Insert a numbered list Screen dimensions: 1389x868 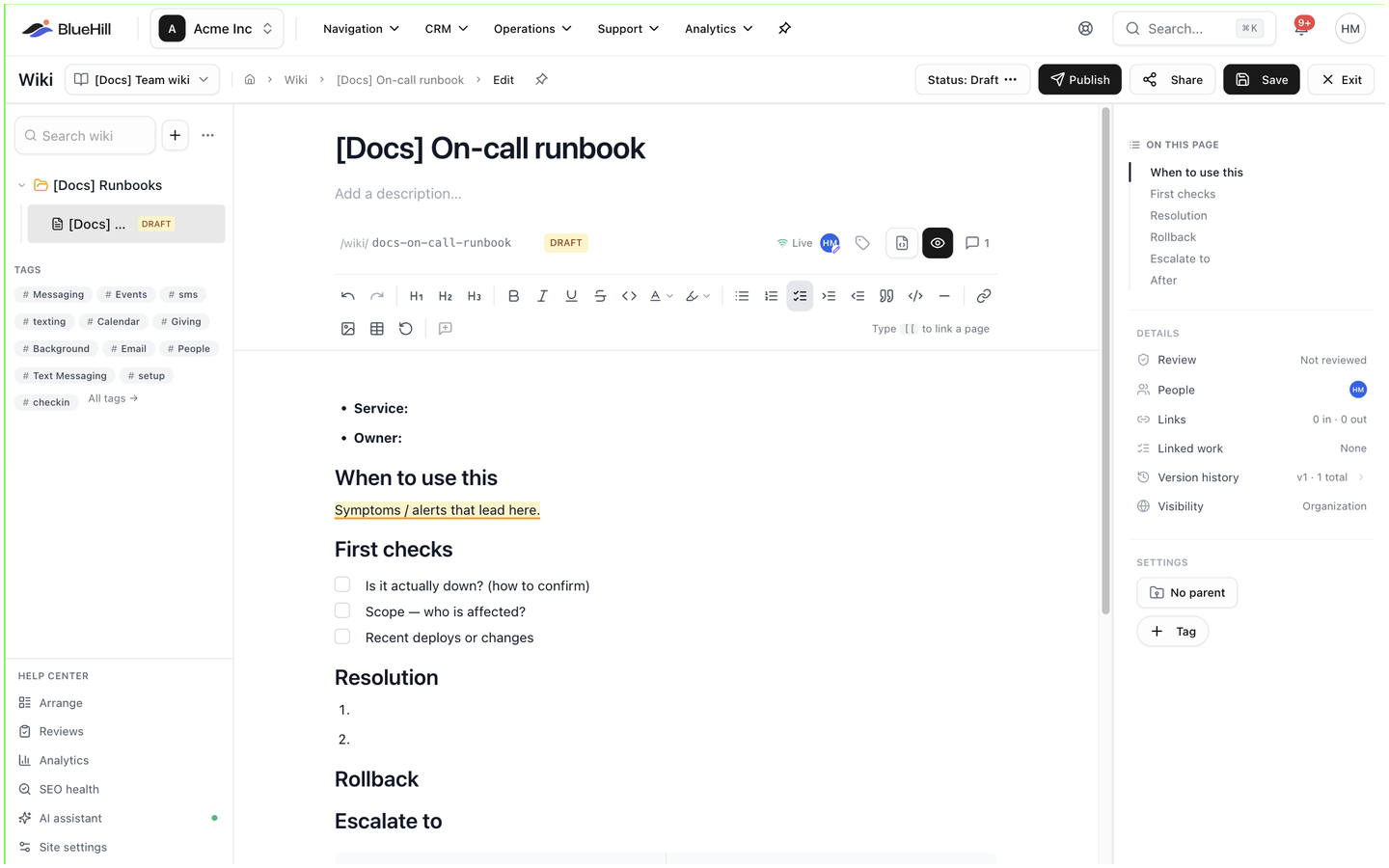coord(771,296)
